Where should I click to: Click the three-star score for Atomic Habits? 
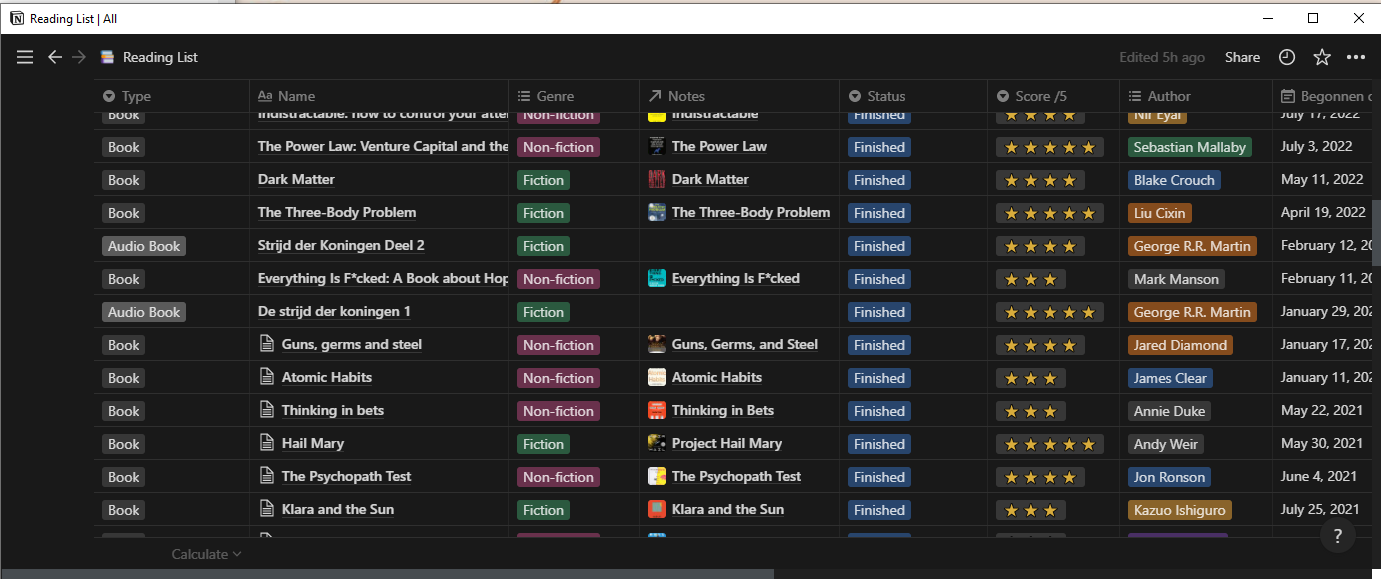click(x=1030, y=378)
